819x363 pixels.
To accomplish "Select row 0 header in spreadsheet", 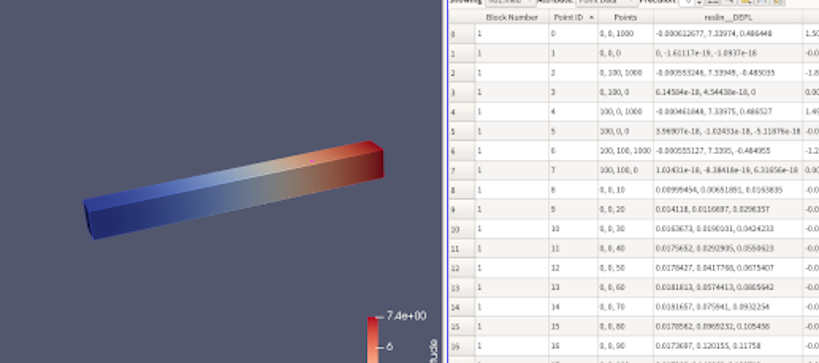I will coord(462,33).
